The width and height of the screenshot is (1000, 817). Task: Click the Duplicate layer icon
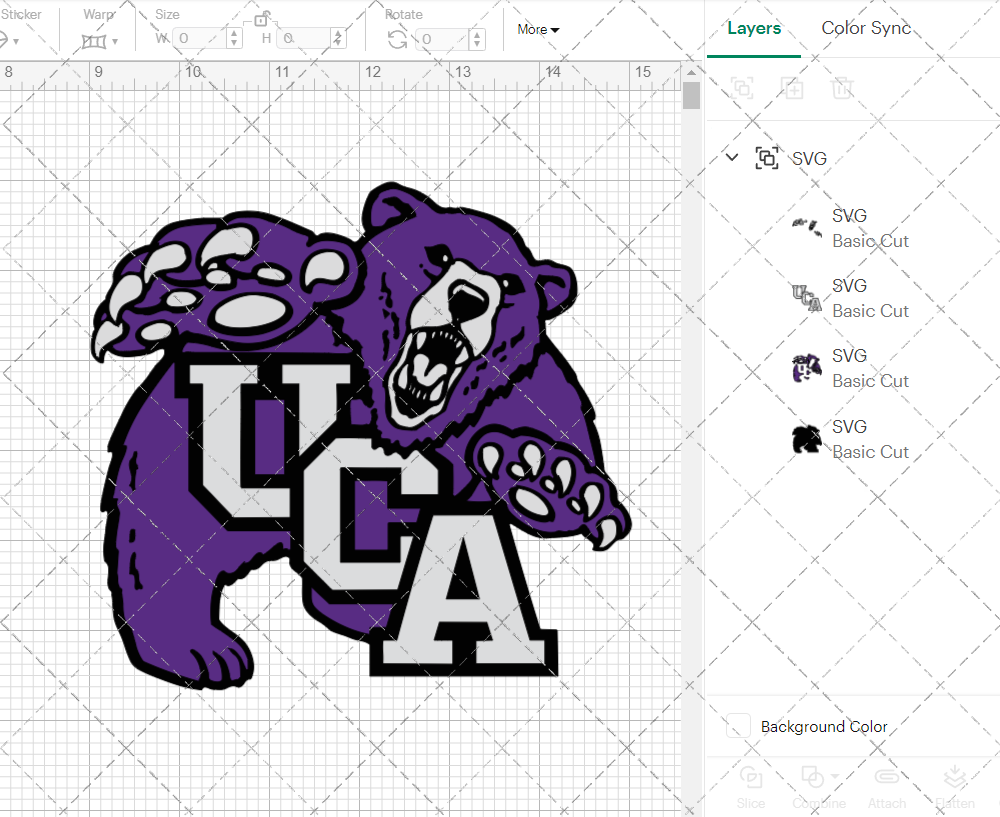click(792, 88)
